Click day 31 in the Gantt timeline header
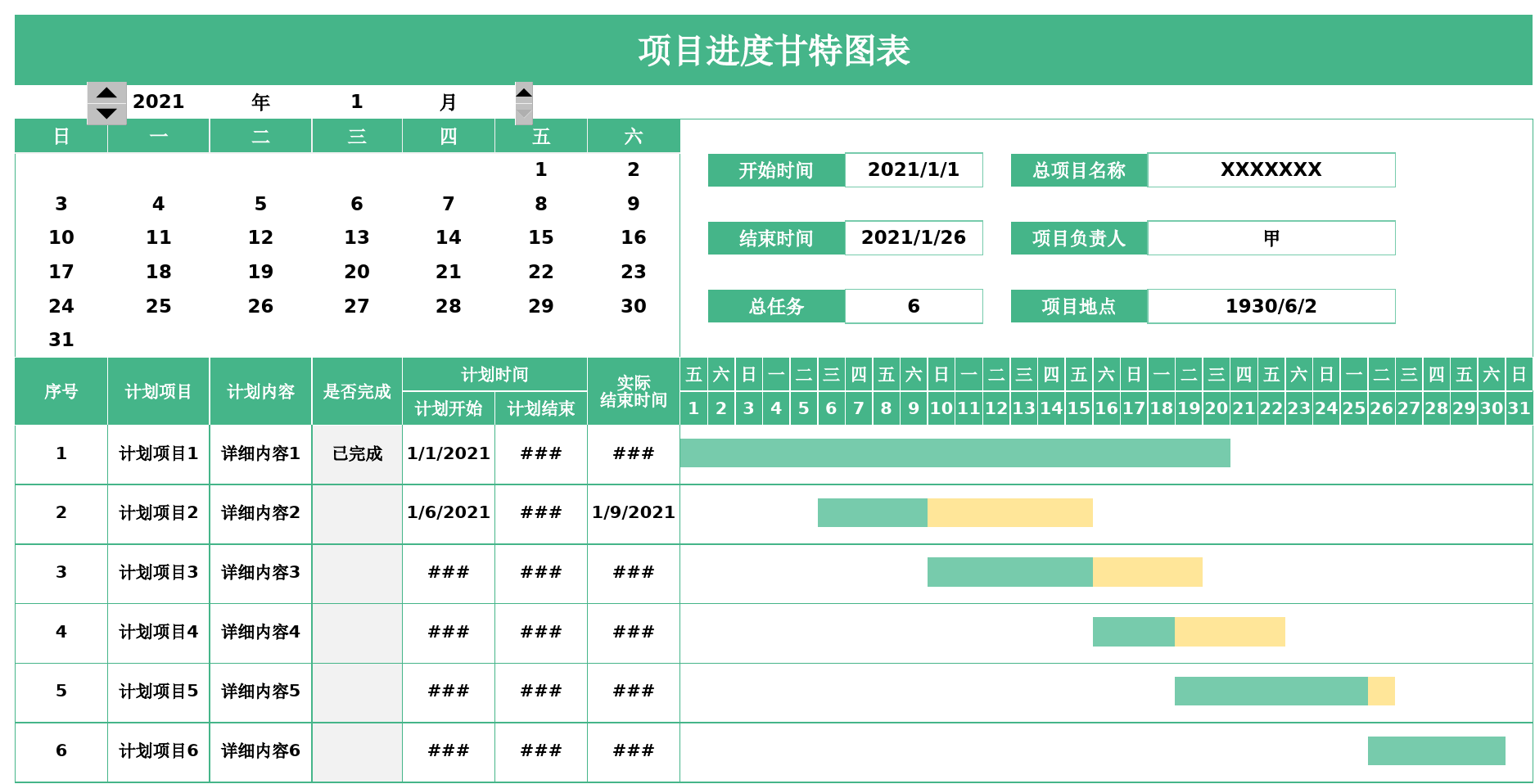Image resolution: width=1535 pixels, height=784 pixels. pyautogui.click(x=1519, y=408)
